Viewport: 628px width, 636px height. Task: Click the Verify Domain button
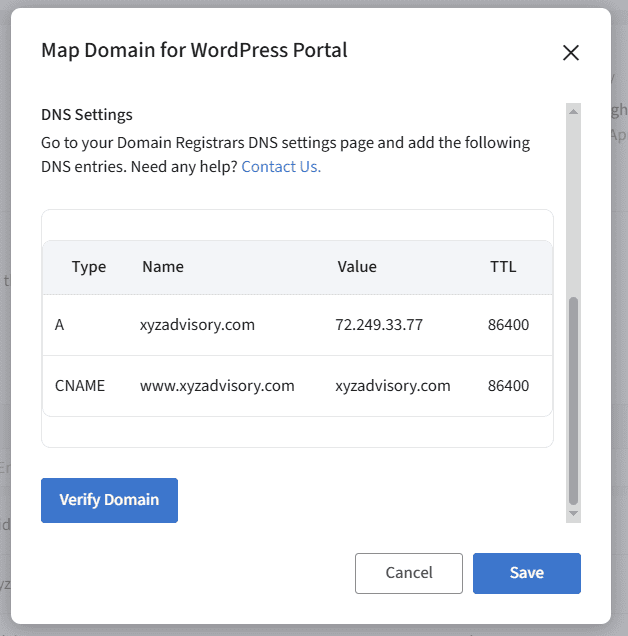tap(109, 500)
